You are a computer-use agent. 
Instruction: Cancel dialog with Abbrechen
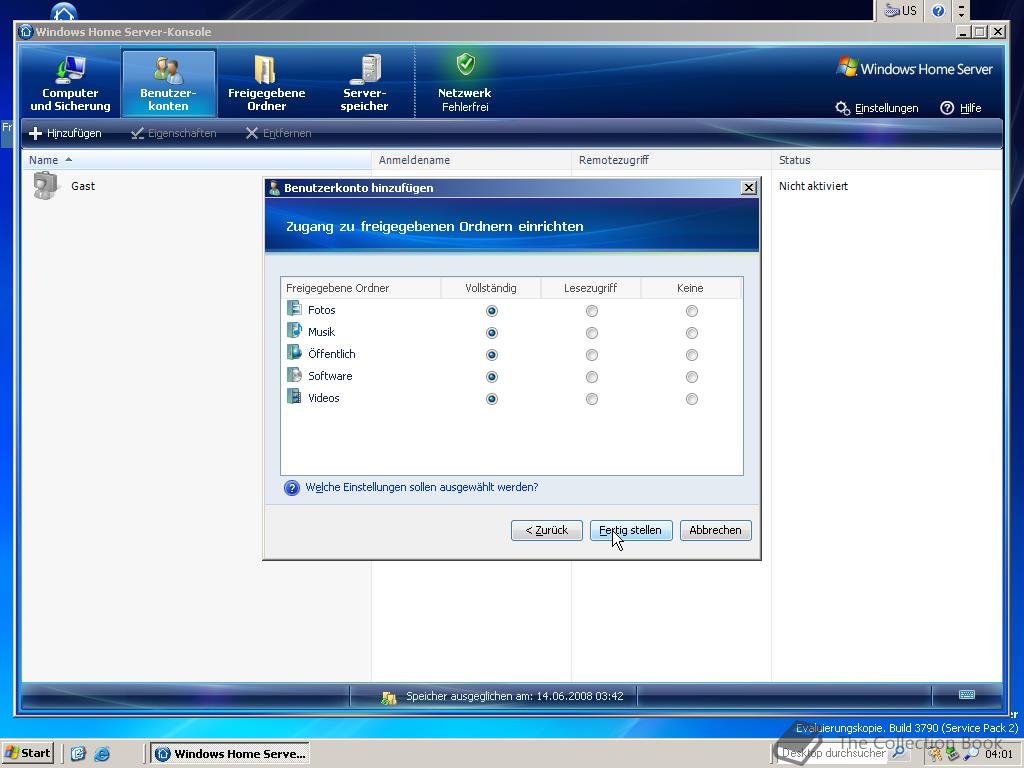tap(716, 530)
